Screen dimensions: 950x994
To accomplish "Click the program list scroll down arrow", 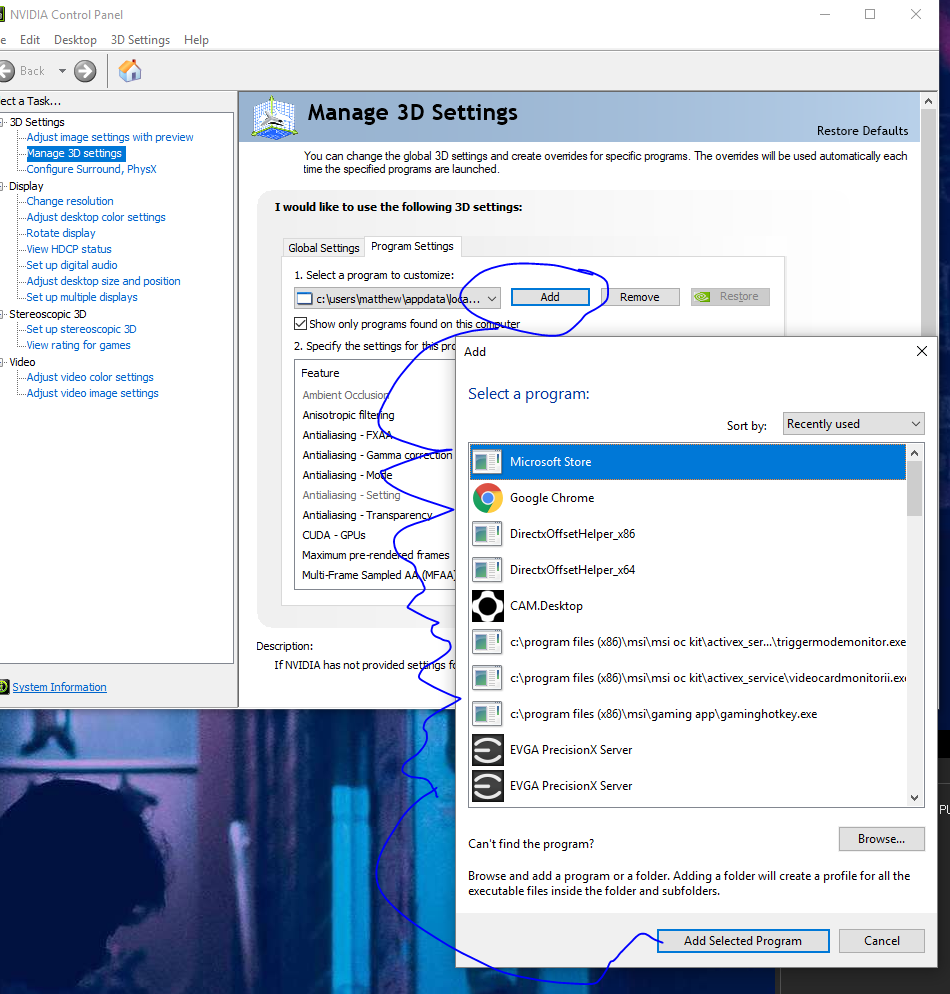I will [914, 797].
